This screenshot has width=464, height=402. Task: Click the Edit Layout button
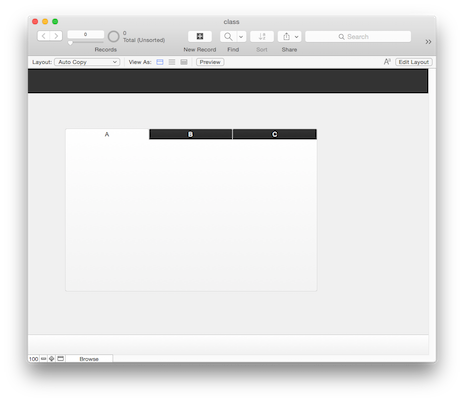(414, 62)
